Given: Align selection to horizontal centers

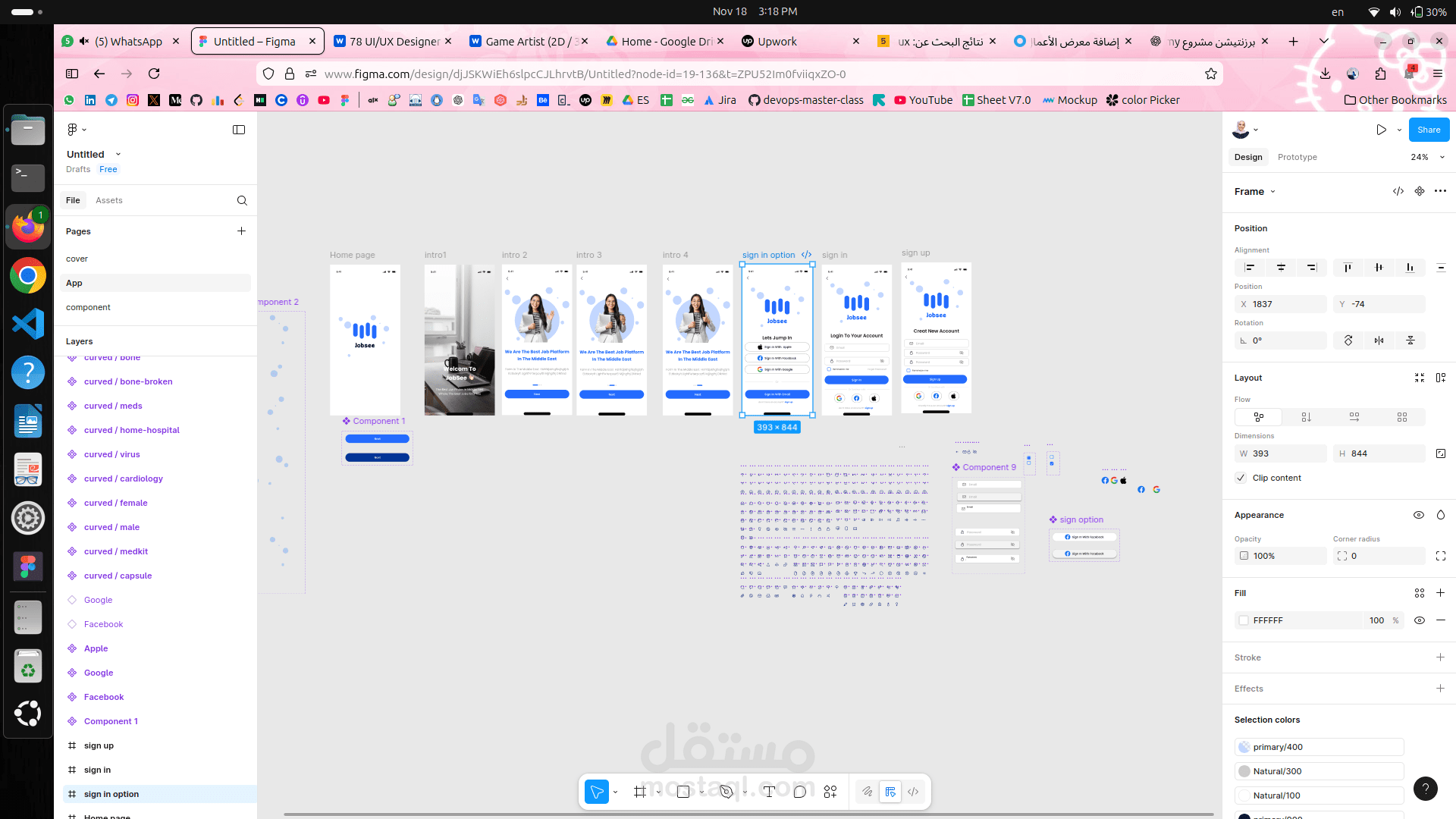Looking at the screenshot, I should tap(1281, 268).
